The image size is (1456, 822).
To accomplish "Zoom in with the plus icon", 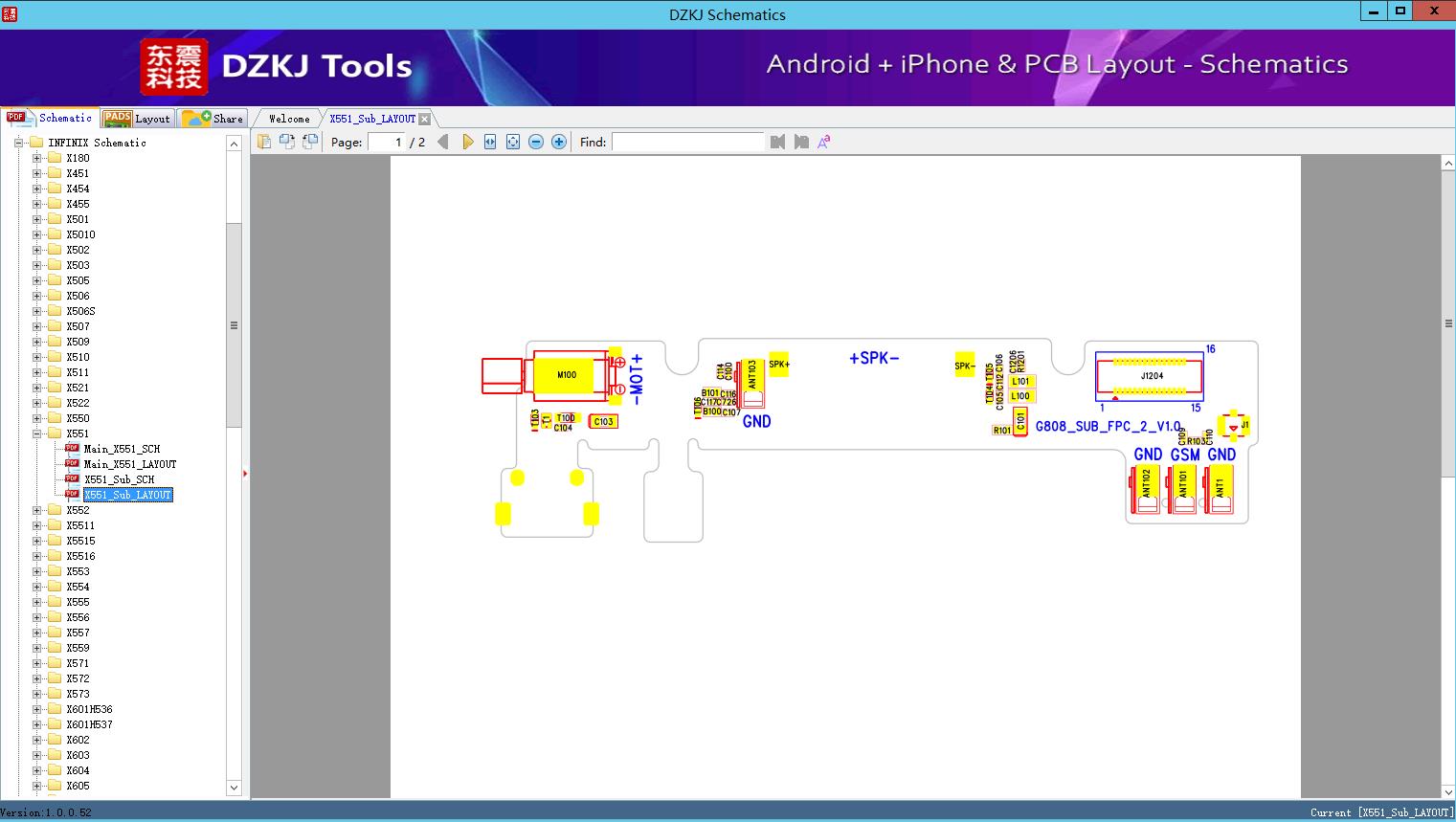I will coord(559,142).
